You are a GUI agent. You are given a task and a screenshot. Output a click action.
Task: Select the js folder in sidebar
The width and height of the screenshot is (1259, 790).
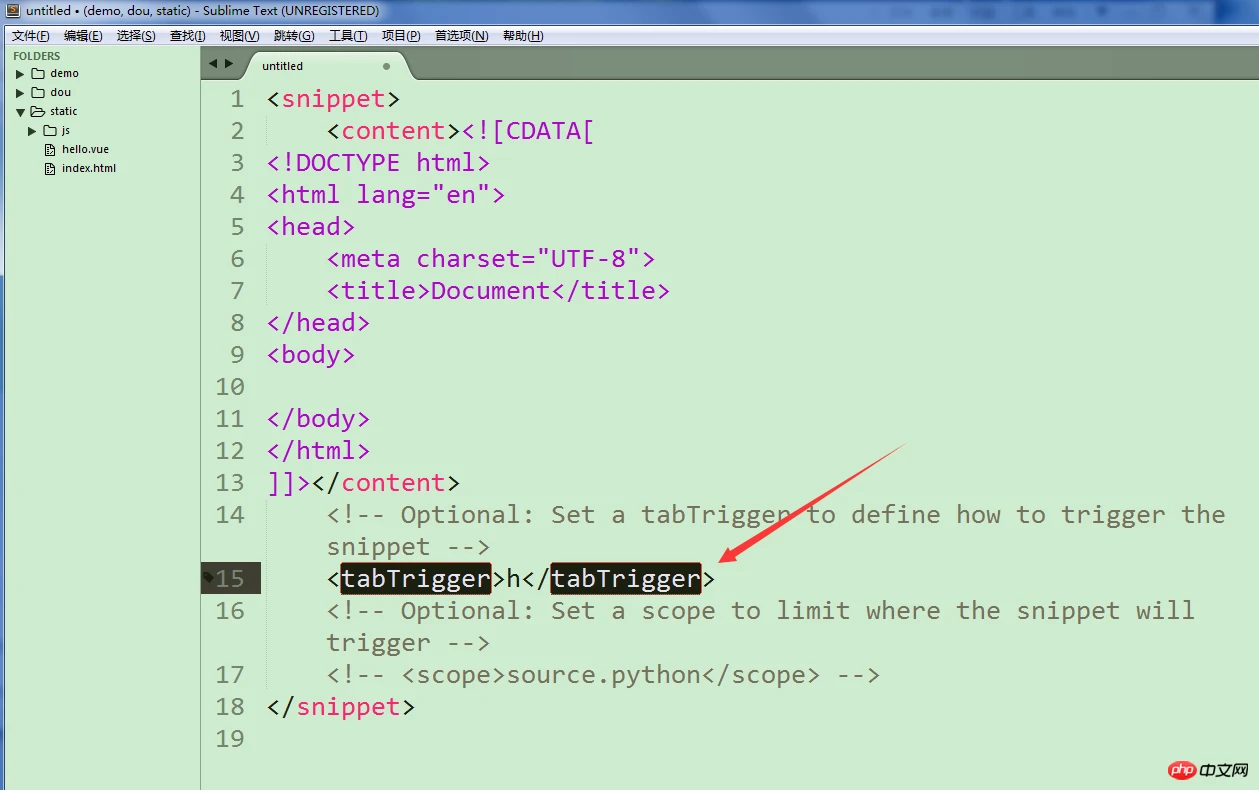coord(66,130)
